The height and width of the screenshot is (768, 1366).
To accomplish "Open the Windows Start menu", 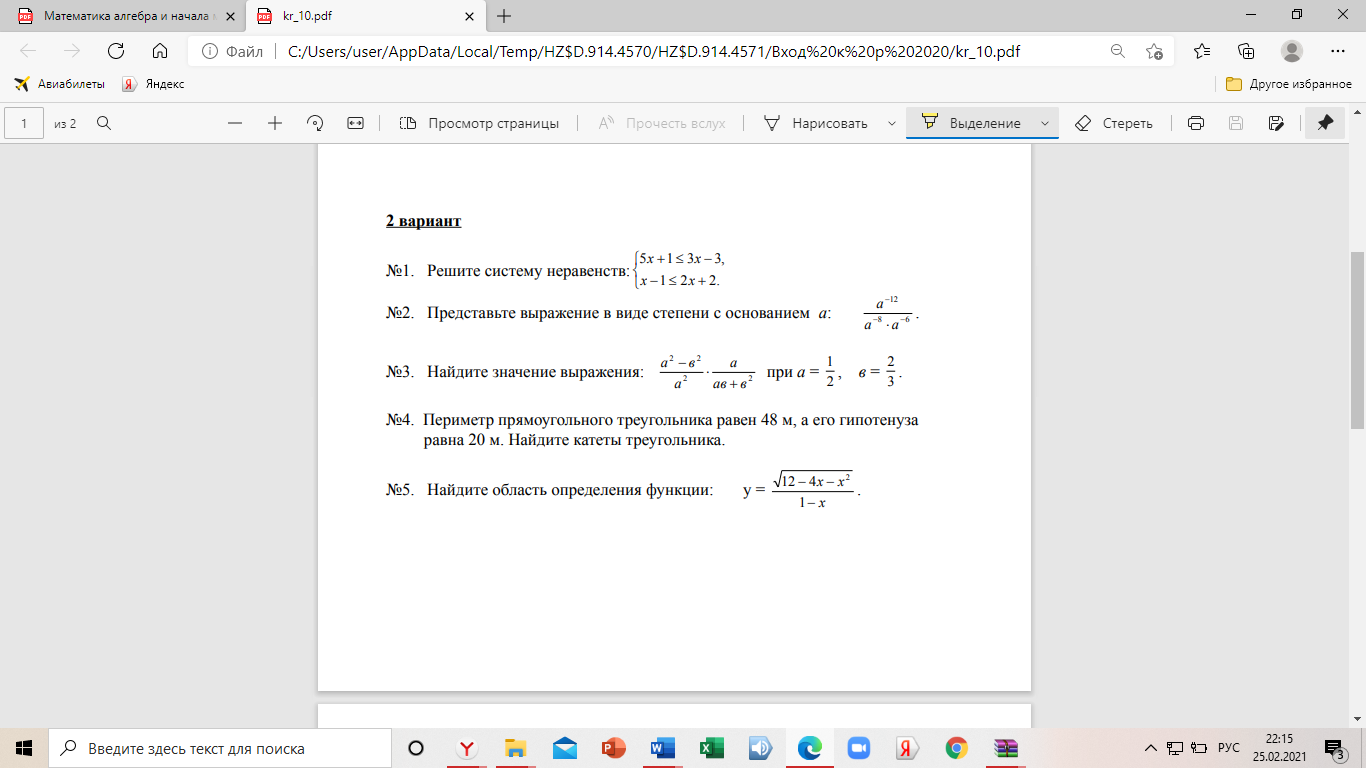I will (x=24, y=748).
